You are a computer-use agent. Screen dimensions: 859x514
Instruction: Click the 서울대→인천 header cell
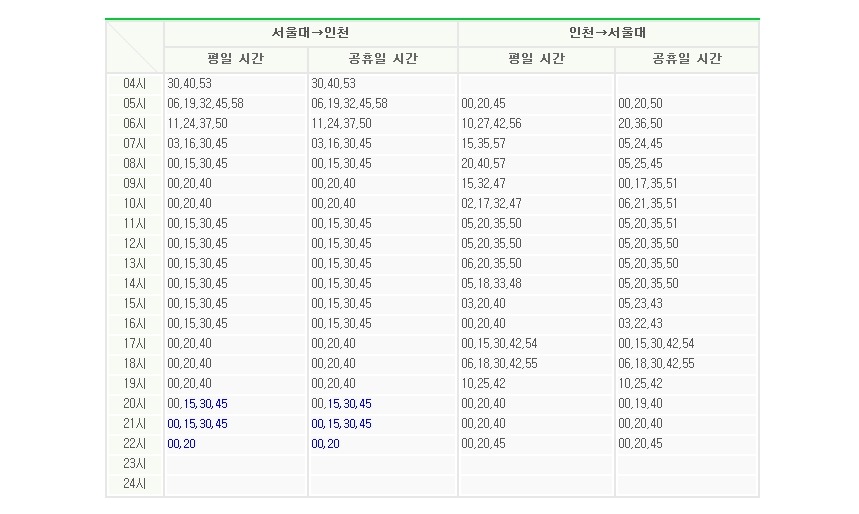(310, 33)
